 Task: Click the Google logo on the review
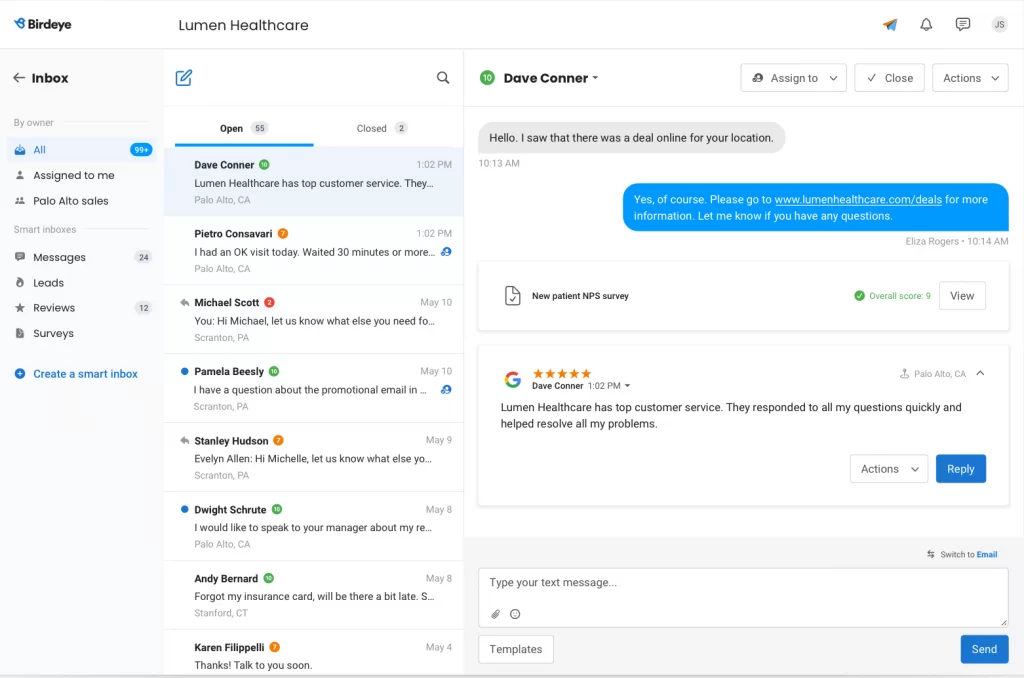513,379
